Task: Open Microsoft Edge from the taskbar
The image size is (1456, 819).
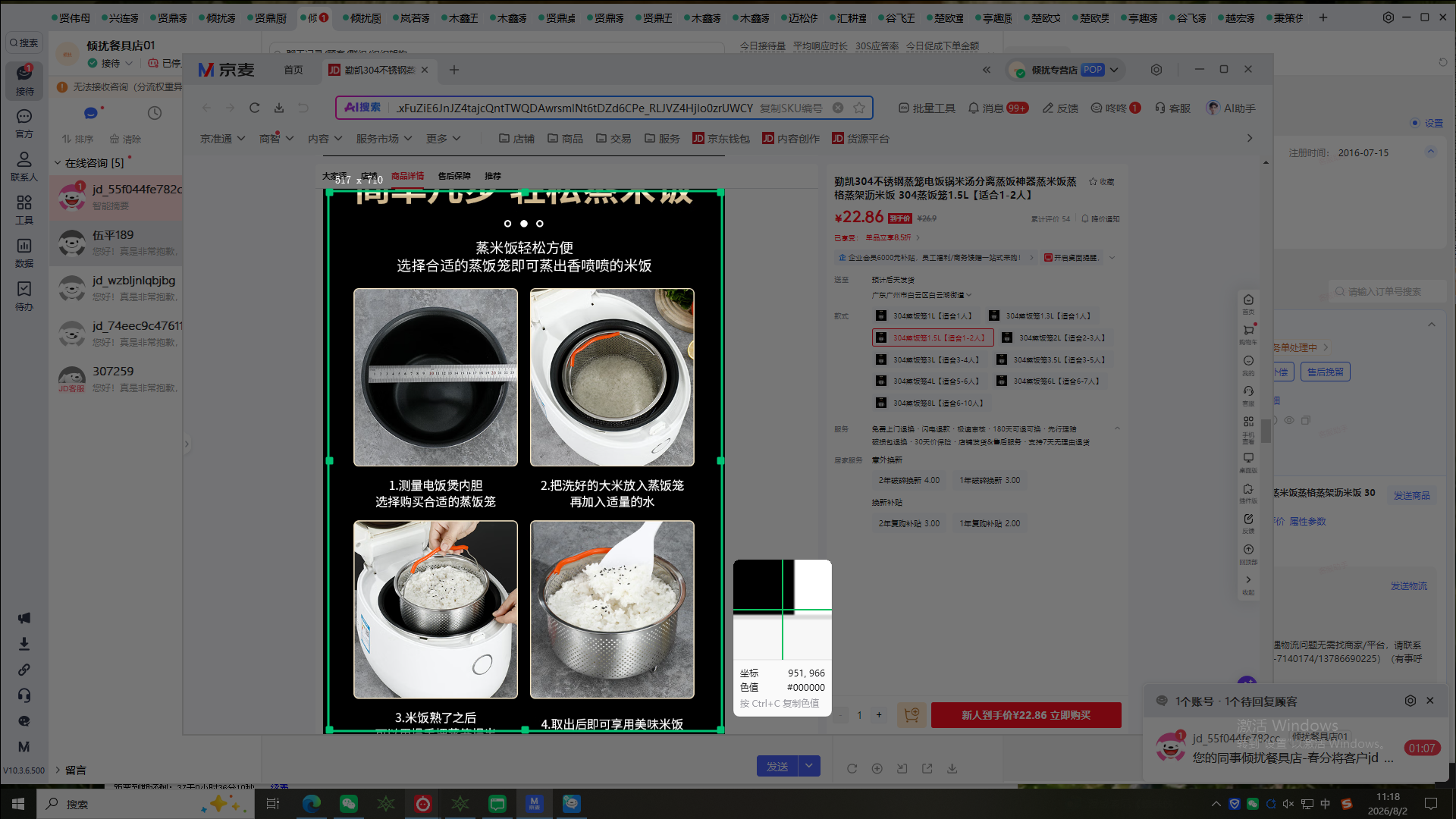Action: pyautogui.click(x=312, y=804)
